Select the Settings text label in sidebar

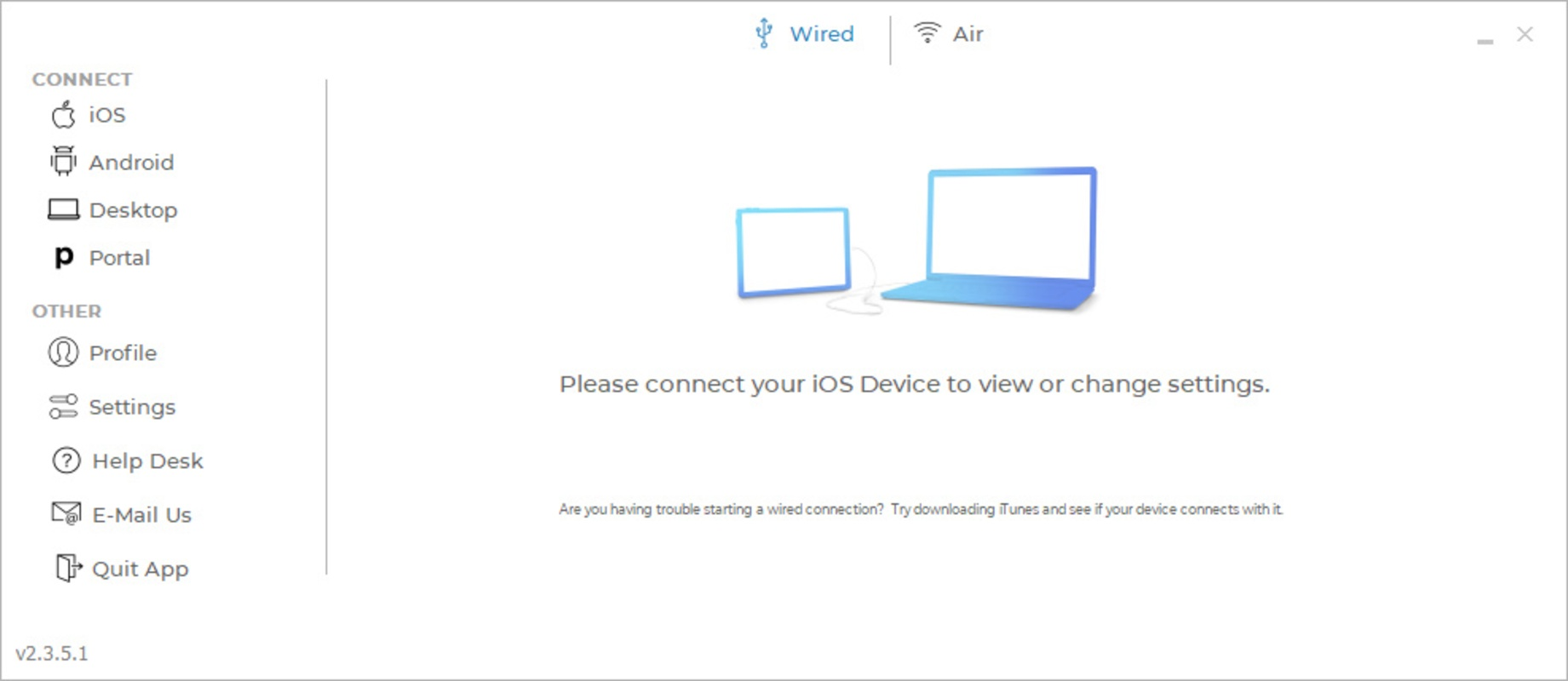[x=132, y=408]
